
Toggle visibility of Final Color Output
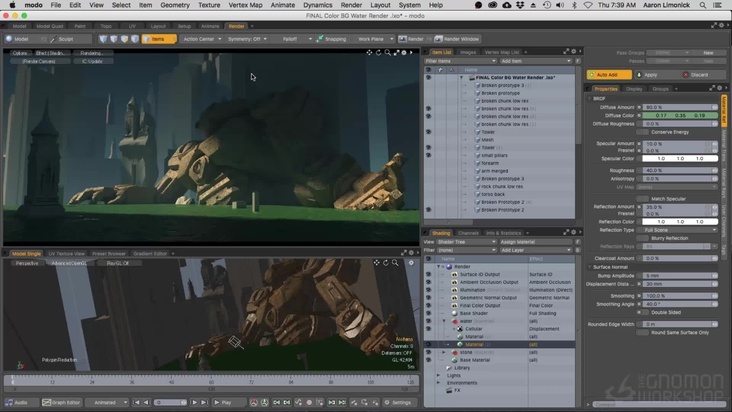(428, 306)
